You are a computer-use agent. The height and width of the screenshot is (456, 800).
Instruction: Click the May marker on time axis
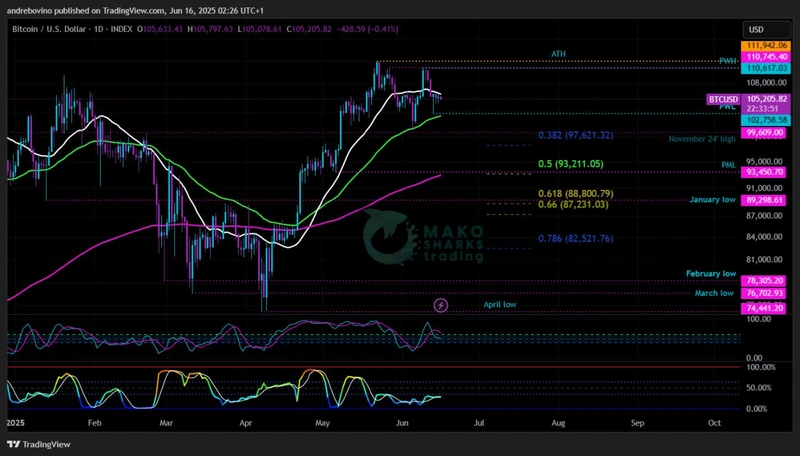pos(321,423)
